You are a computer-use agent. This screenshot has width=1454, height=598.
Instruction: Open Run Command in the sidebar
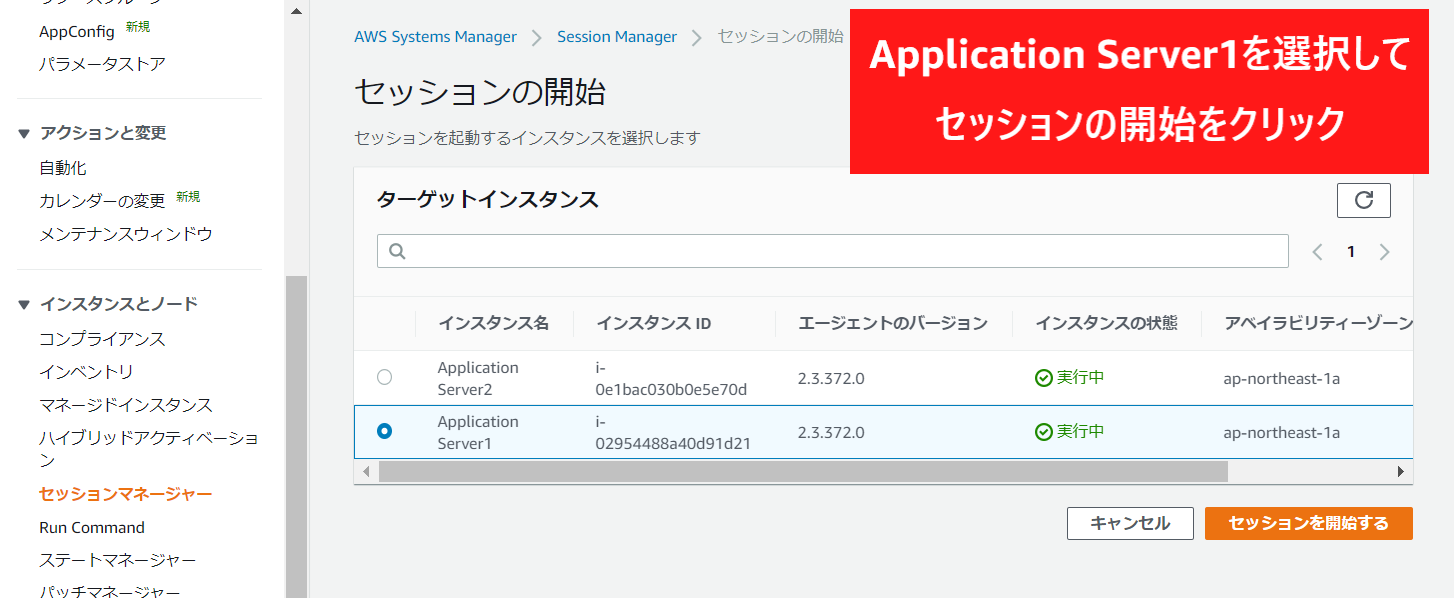(92, 527)
